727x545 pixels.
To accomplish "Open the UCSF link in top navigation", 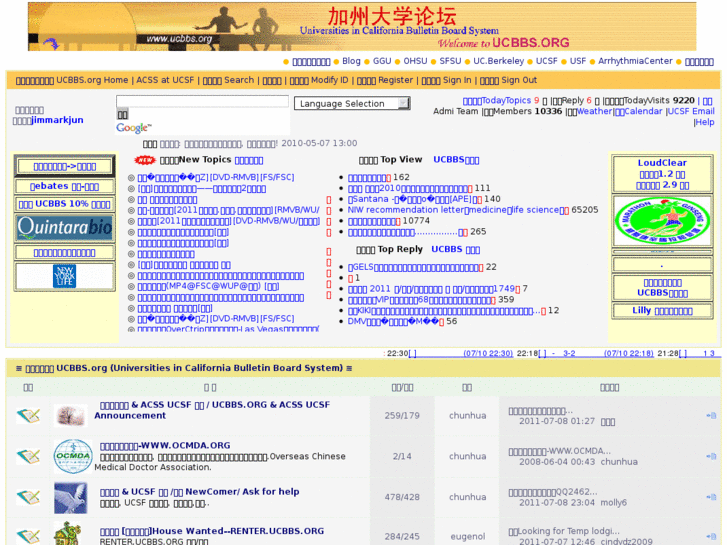I will [x=546, y=61].
